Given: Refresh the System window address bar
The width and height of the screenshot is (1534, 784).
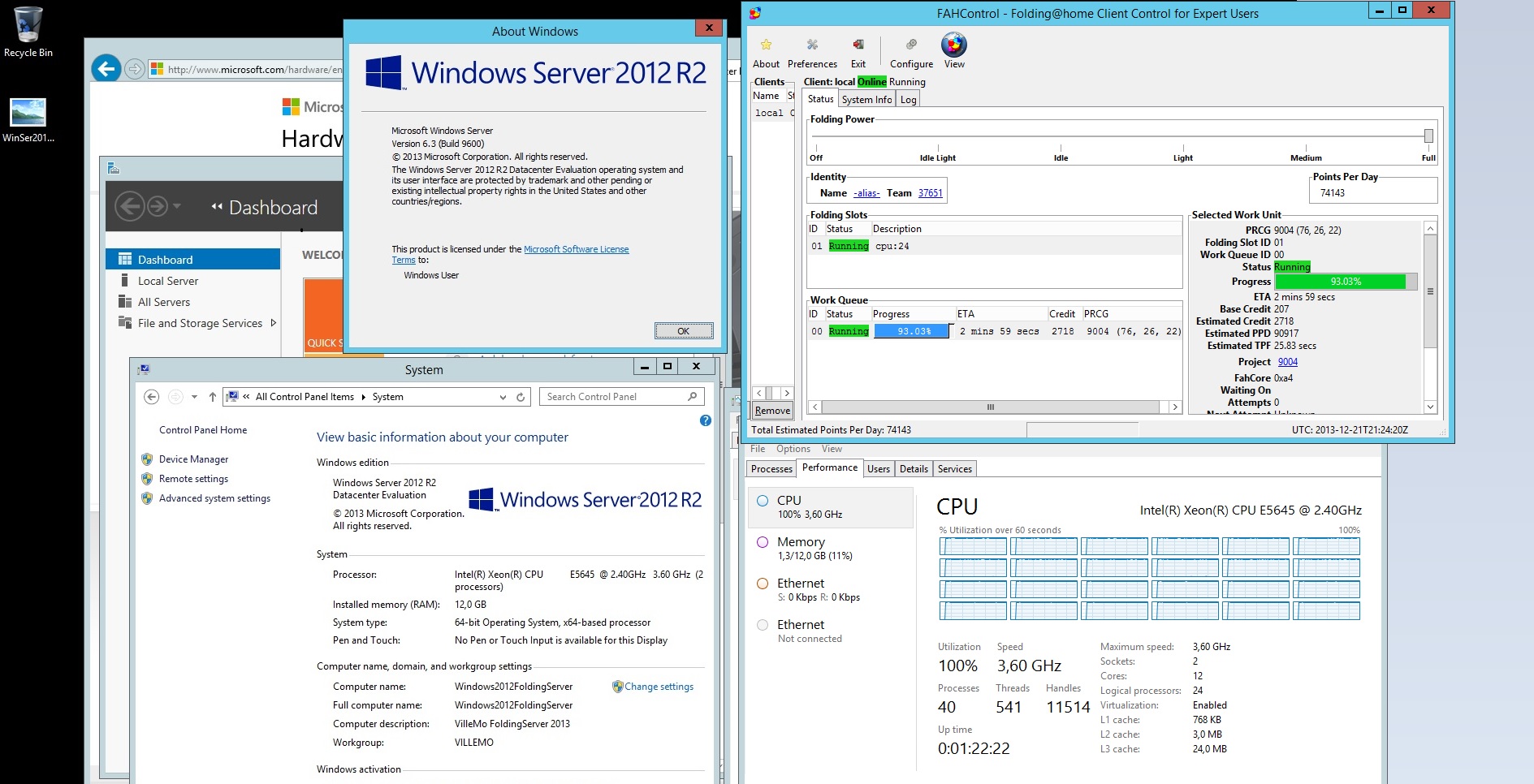Looking at the screenshot, I should coord(521,397).
